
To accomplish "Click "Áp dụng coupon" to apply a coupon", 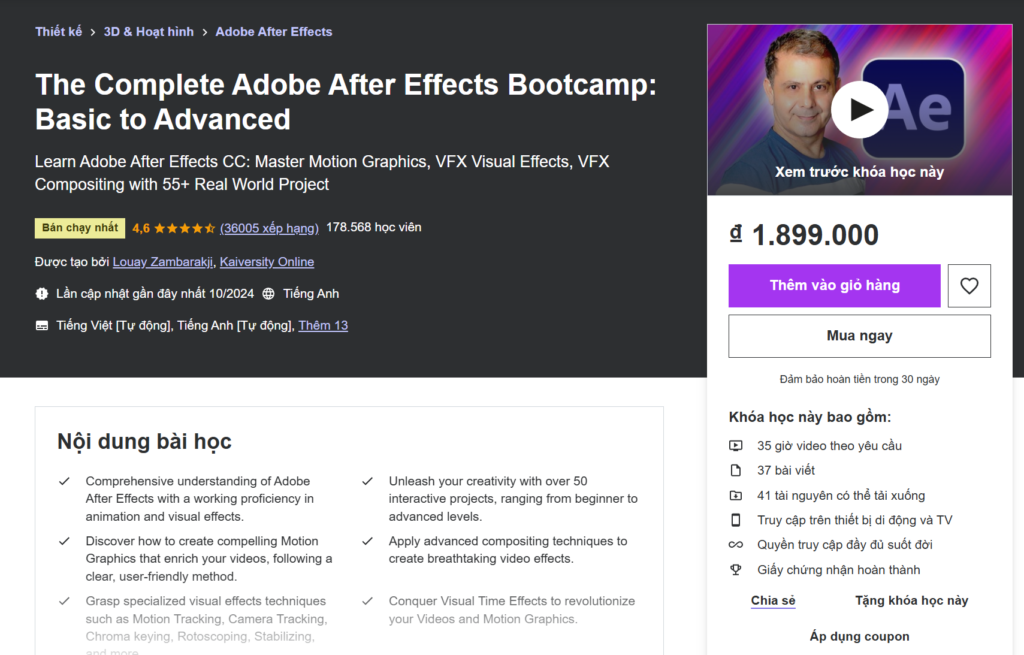I will tap(858, 636).
